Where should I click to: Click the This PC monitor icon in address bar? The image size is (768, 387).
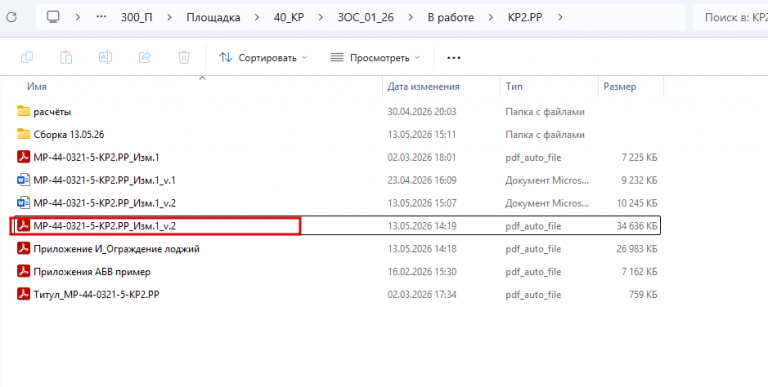tap(53, 17)
